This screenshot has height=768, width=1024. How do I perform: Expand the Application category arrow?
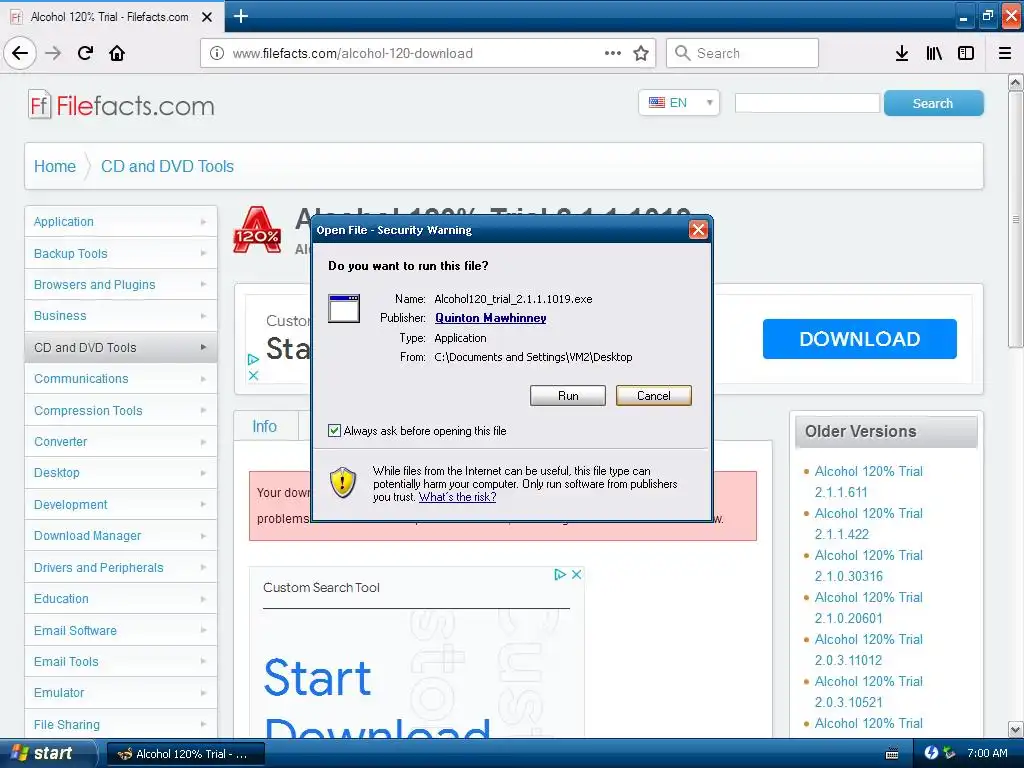pos(204,222)
